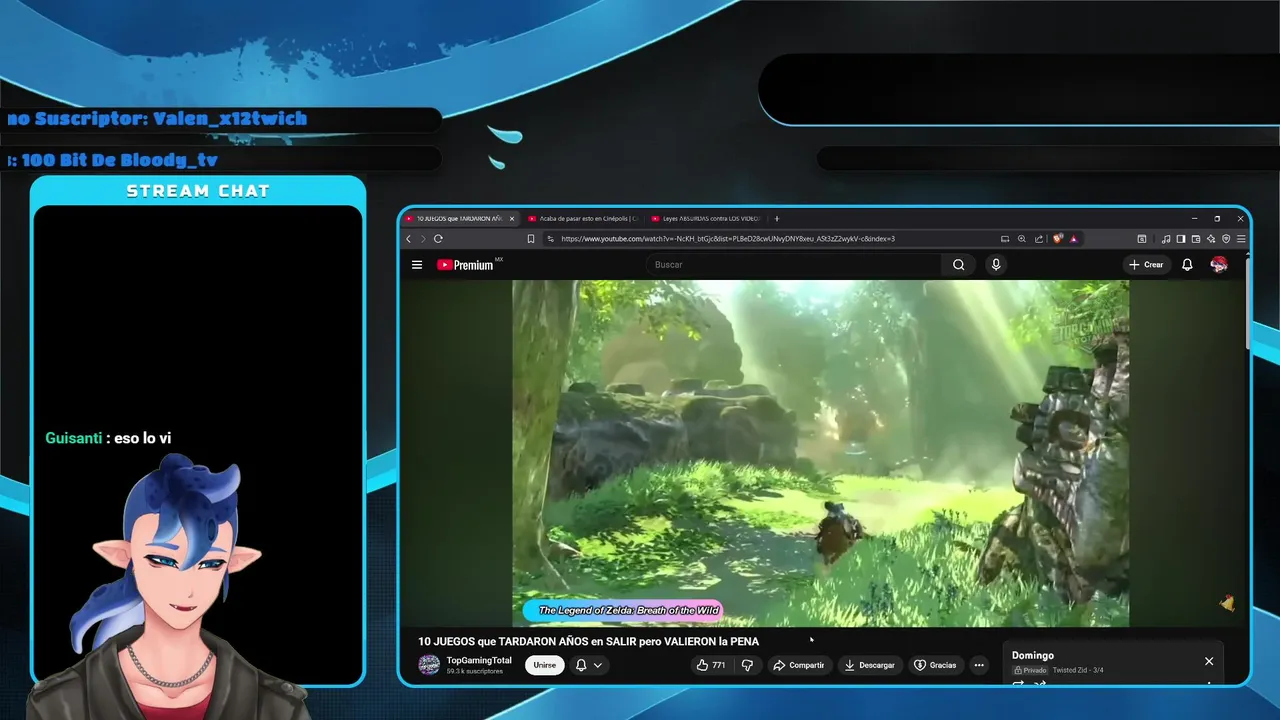Dislike the video with thumbs-down
This screenshot has width=1280, height=720.
coord(747,665)
